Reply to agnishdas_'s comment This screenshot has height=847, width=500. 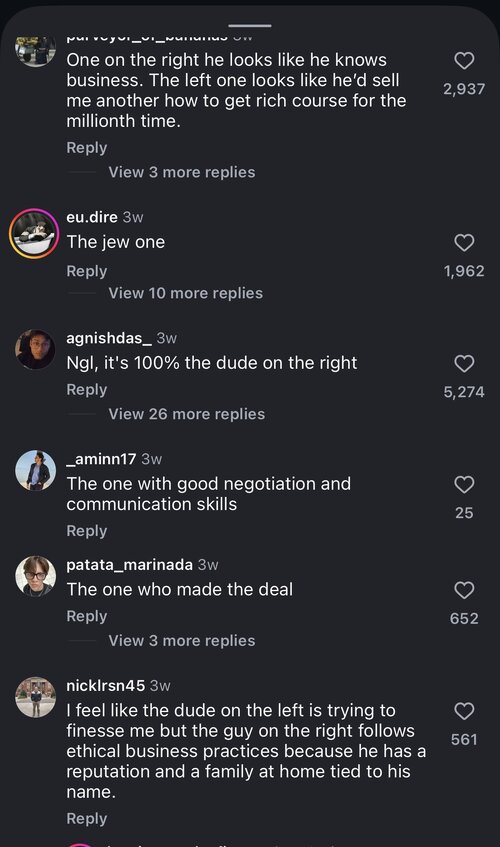86,389
